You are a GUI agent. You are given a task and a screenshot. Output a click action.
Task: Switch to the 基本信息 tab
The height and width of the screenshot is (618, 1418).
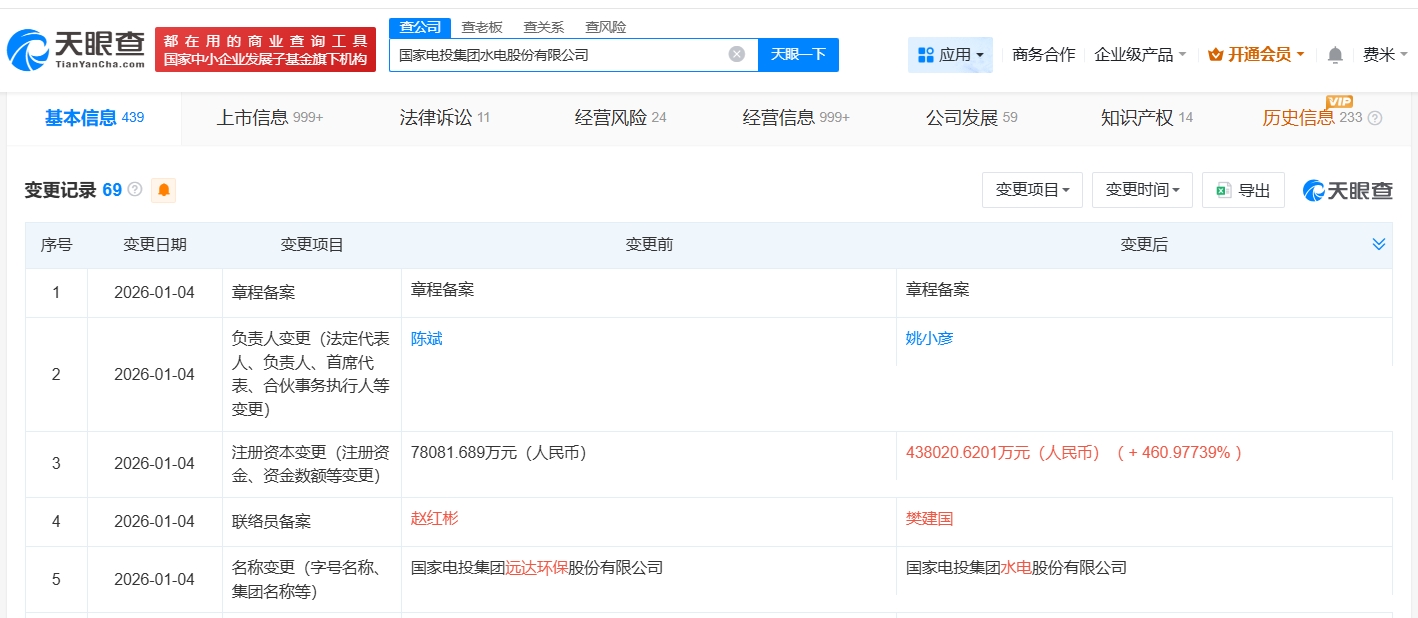94,118
